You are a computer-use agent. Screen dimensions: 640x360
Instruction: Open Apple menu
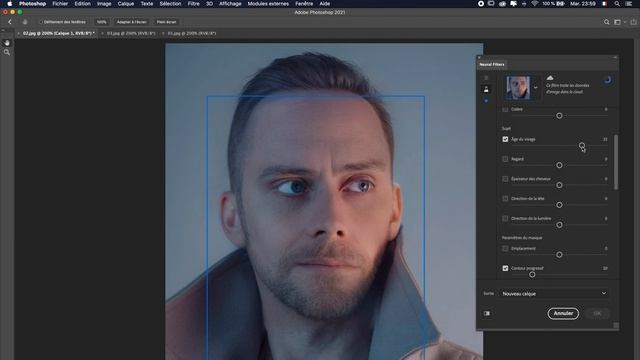(9, 4)
